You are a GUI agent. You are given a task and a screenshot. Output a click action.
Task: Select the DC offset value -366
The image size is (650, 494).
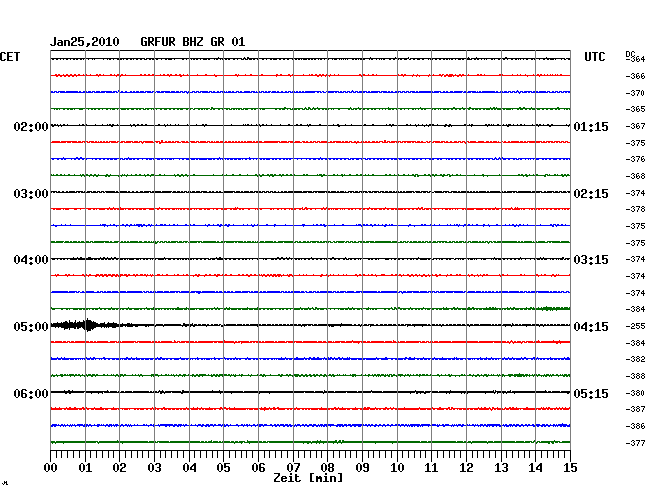635,76
